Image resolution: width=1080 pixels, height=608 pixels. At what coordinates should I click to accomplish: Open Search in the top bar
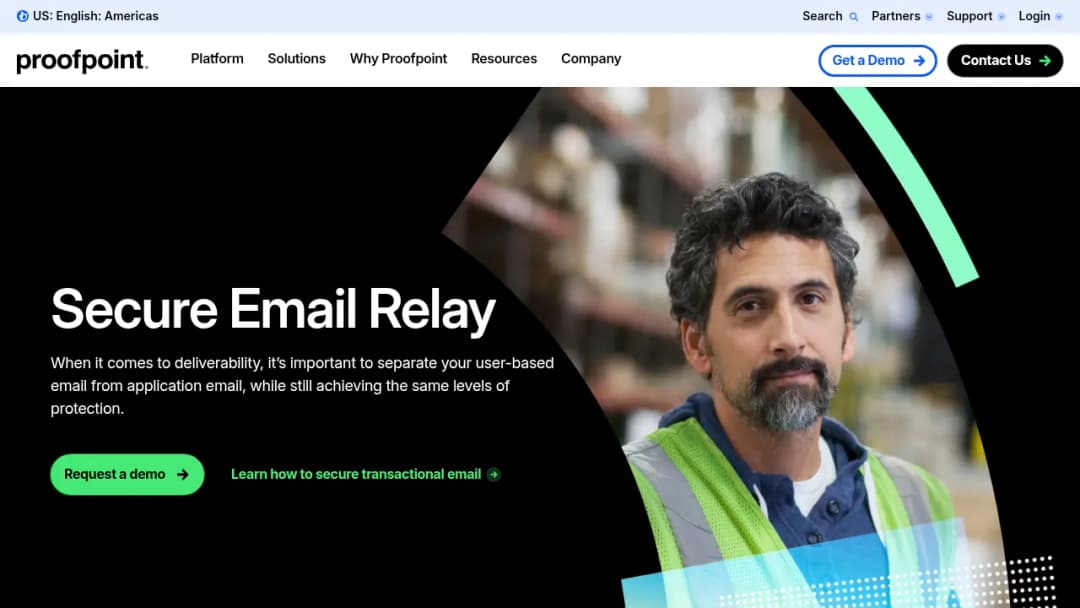(x=830, y=16)
